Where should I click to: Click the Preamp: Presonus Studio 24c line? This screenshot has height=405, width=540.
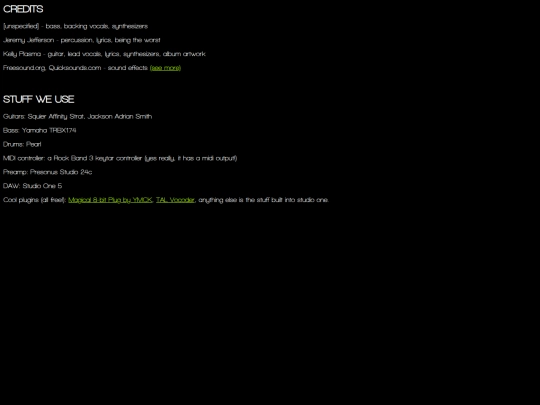pos(48,172)
